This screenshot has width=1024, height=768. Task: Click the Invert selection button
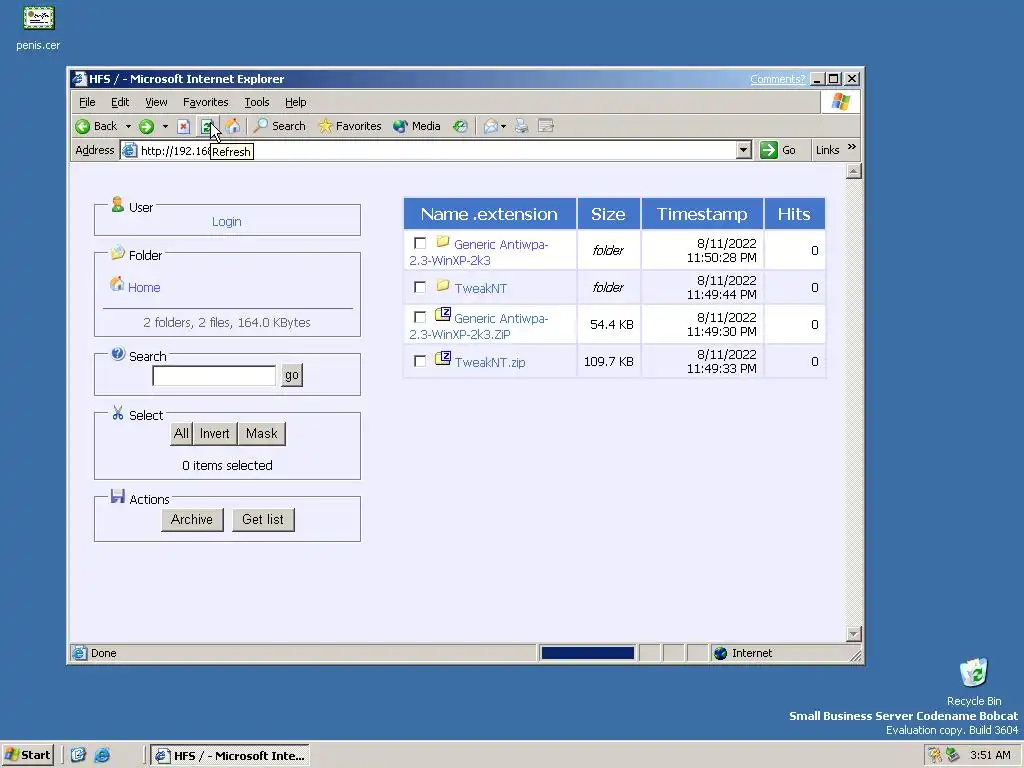(214, 434)
